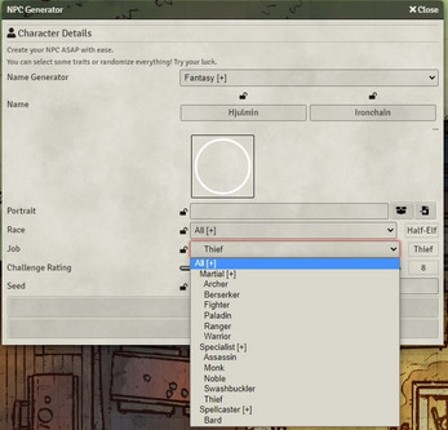Choose Berserker from job list

point(295,295)
